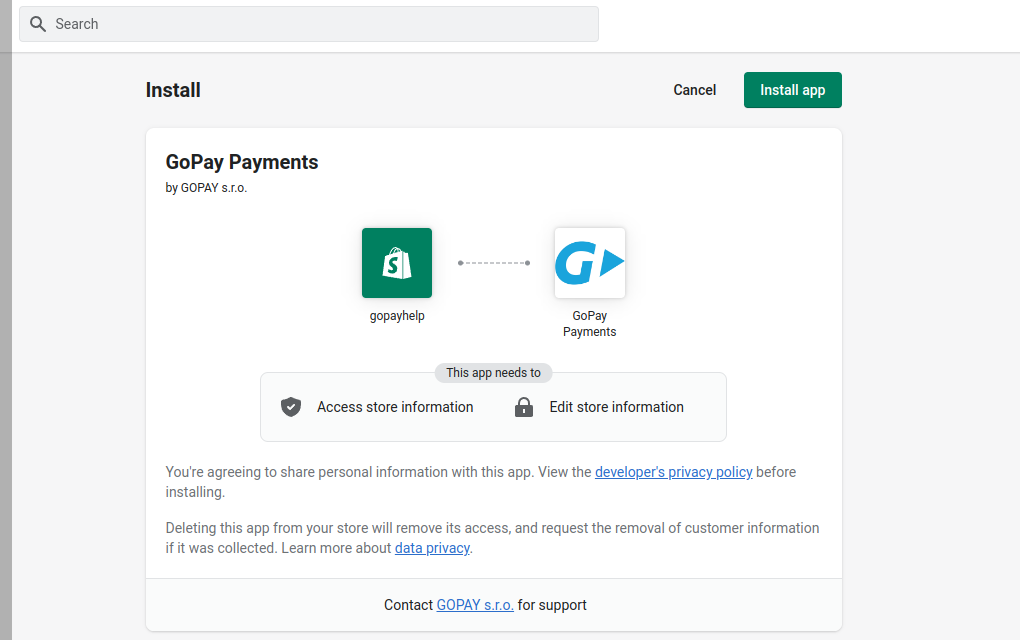This screenshot has width=1020, height=640.
Task: Click the magnifying glass search icon
Action: pos(38,24)
